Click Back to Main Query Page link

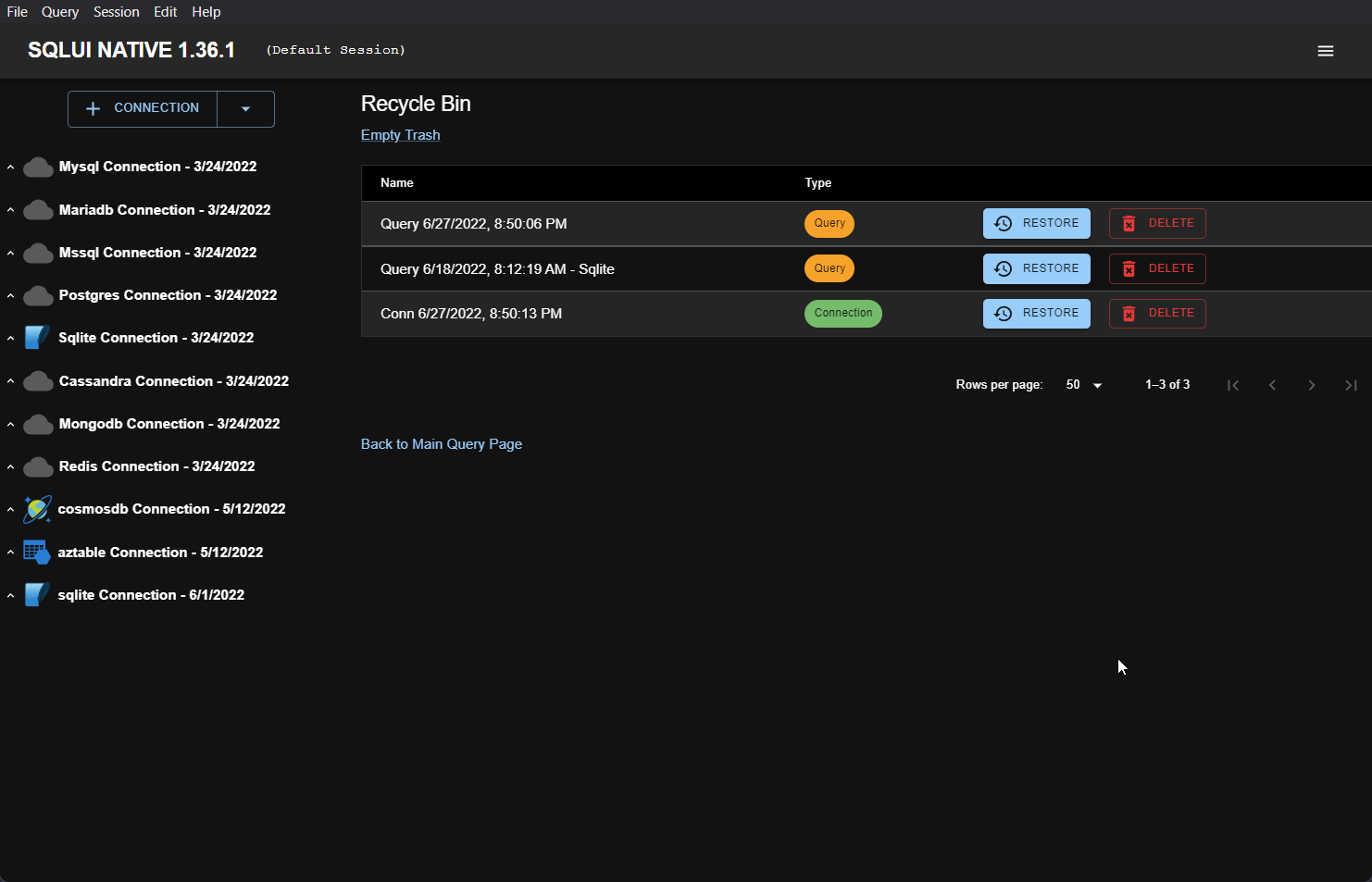[442, 444]
